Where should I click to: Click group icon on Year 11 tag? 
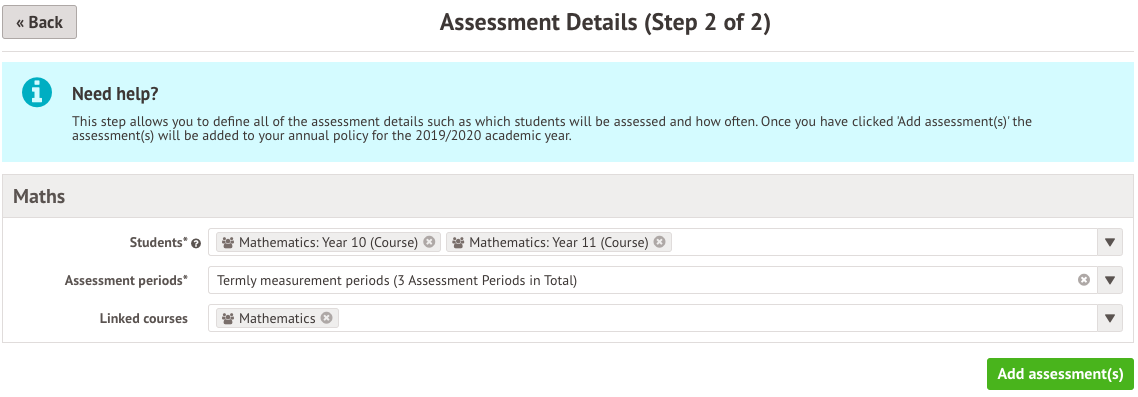tap(458, 242)
